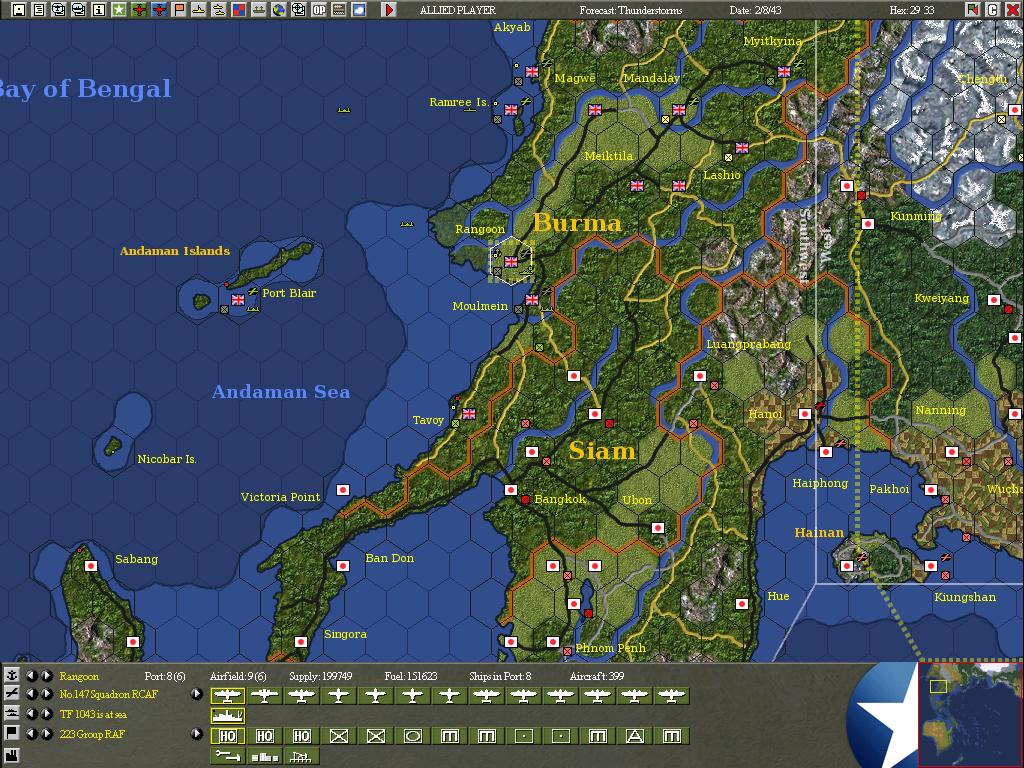
Task: Click the British flag at Port Blair
Action: tap(238, 299)
